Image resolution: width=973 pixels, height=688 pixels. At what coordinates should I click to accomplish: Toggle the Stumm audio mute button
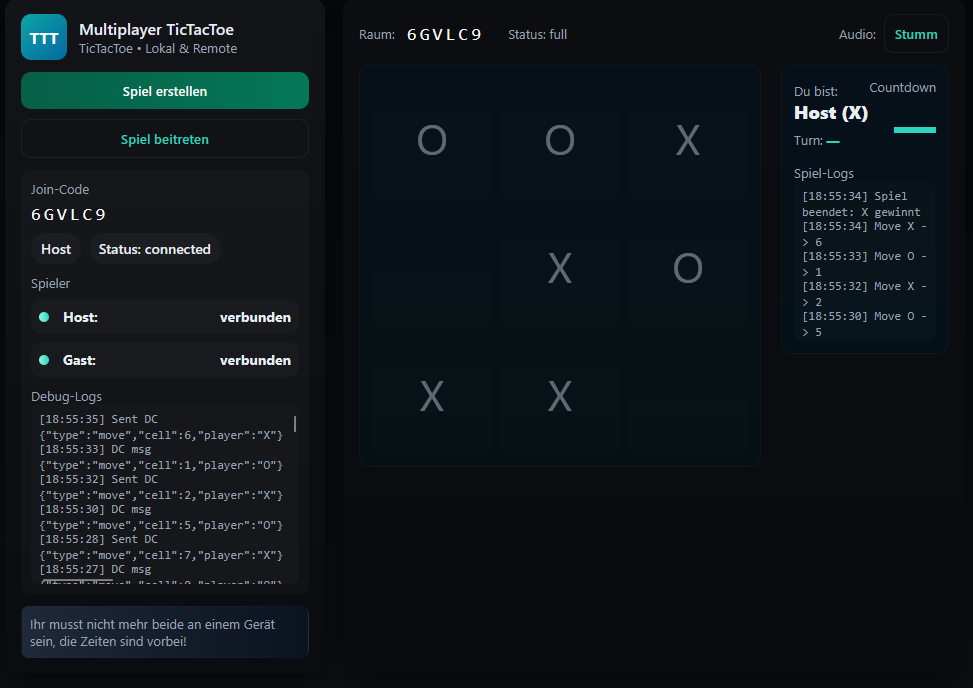(x=916, y=34)
